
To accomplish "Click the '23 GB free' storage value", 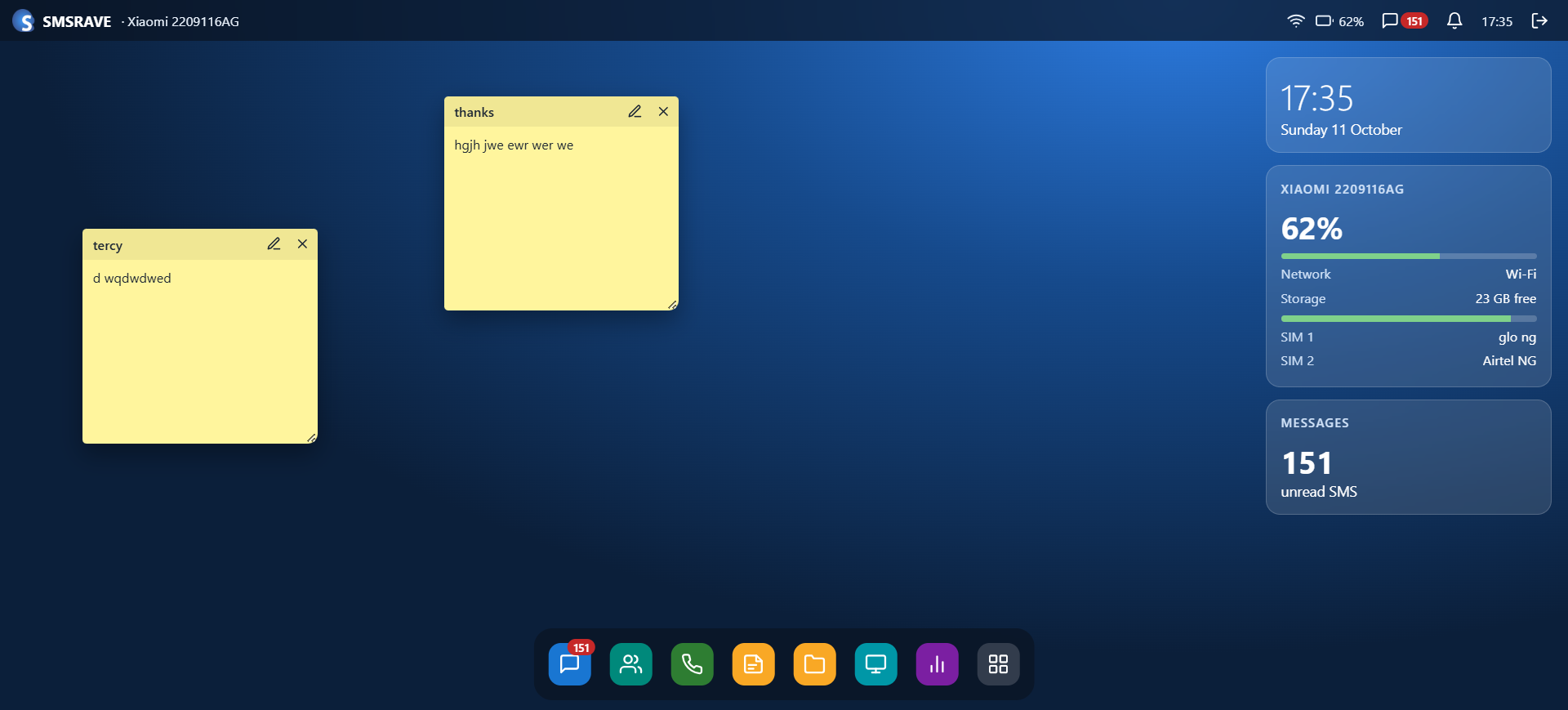I will click(1506, 299).
